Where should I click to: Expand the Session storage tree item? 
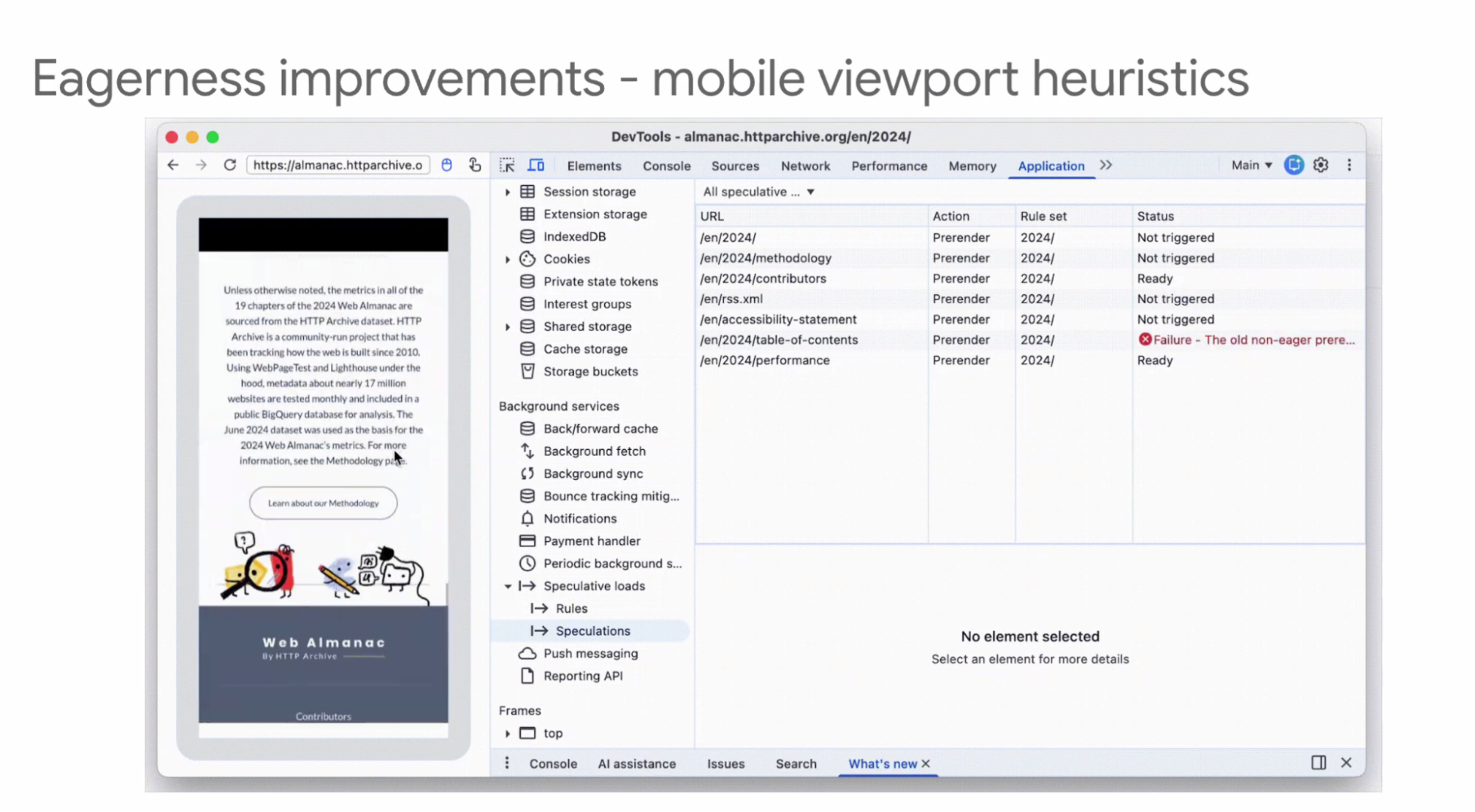508,192
